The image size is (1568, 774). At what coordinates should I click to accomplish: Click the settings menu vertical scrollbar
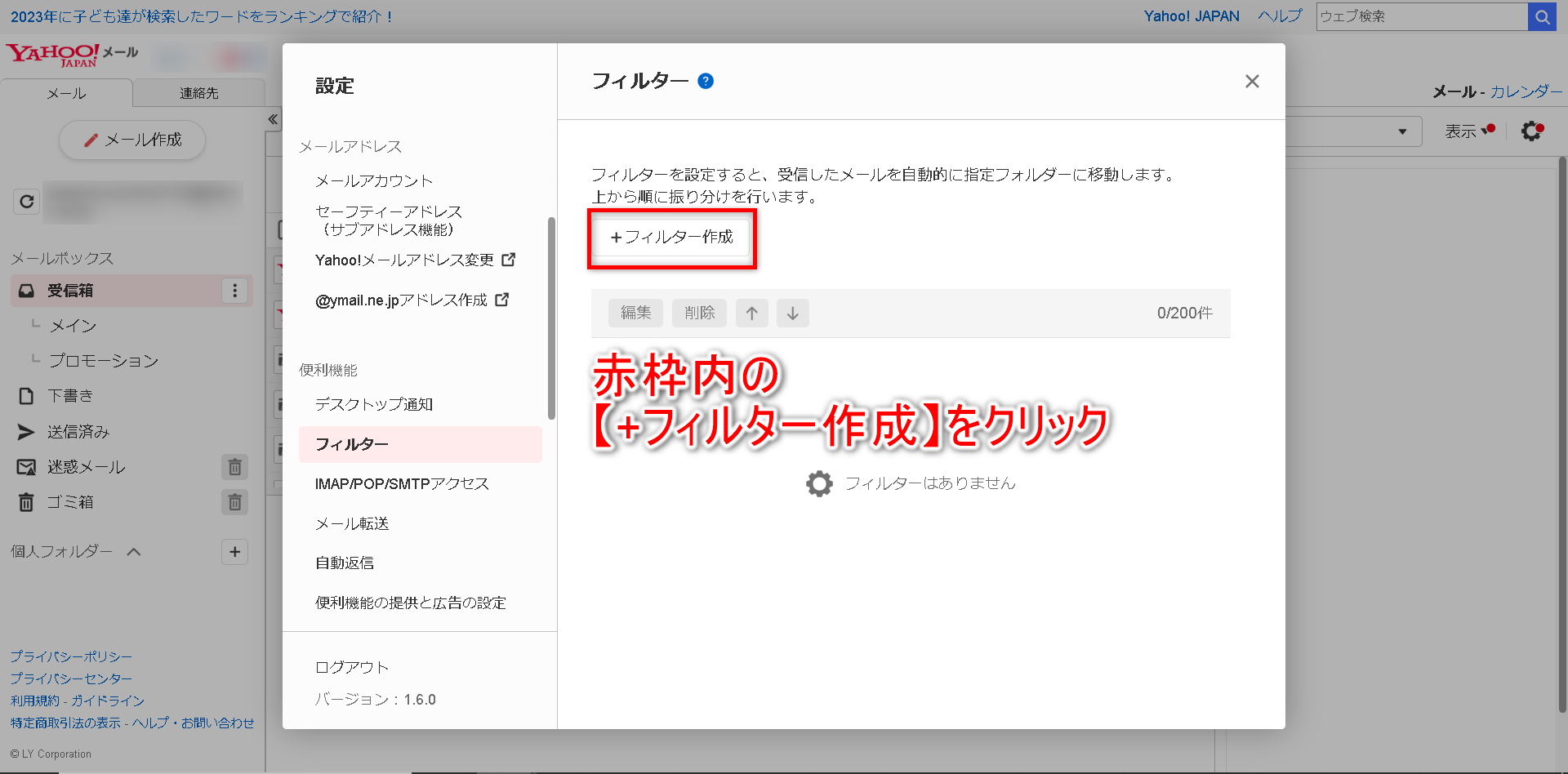(x=551, y=318)
